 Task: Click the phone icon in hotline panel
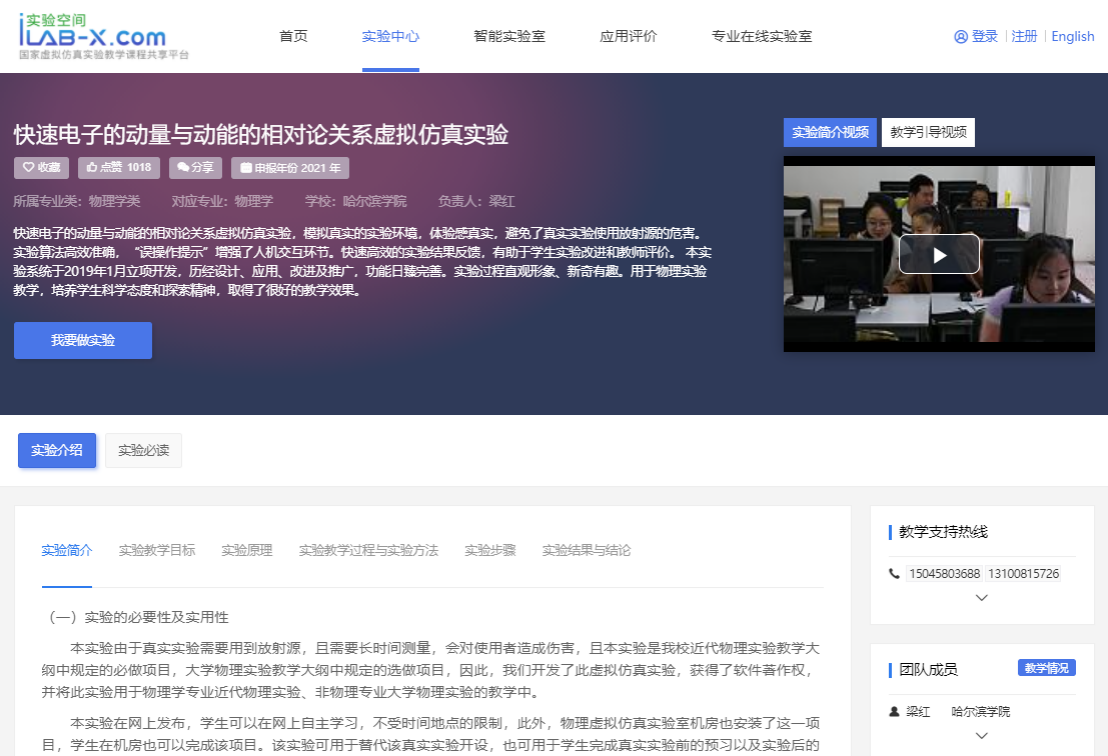pyautogui.click(x=894, y=574)
